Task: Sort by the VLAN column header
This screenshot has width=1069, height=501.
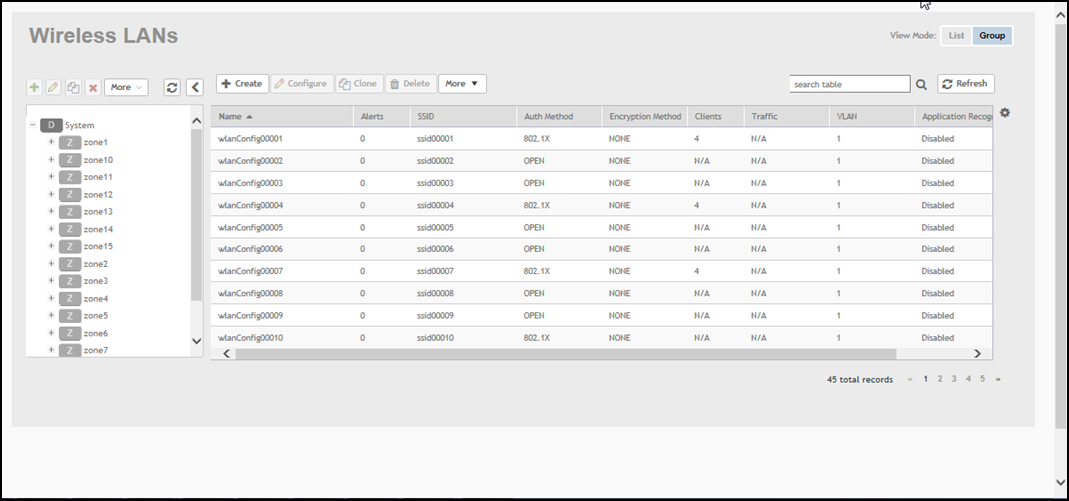Action: [x=872, y=117]
